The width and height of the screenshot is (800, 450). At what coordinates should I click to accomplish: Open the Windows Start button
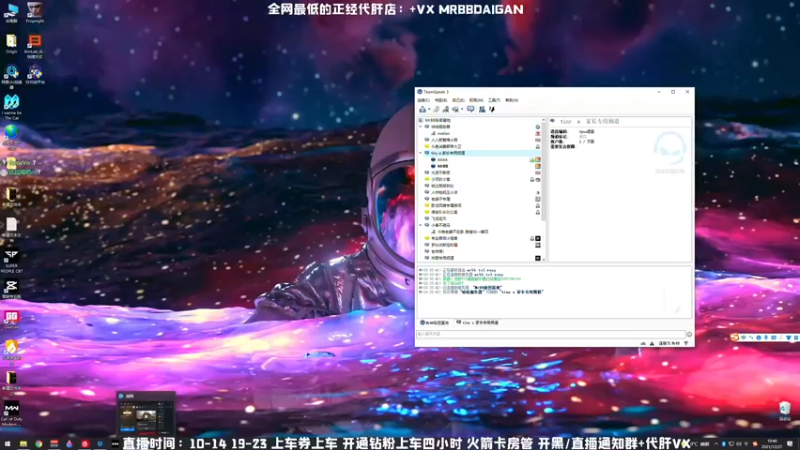point(7,444)
